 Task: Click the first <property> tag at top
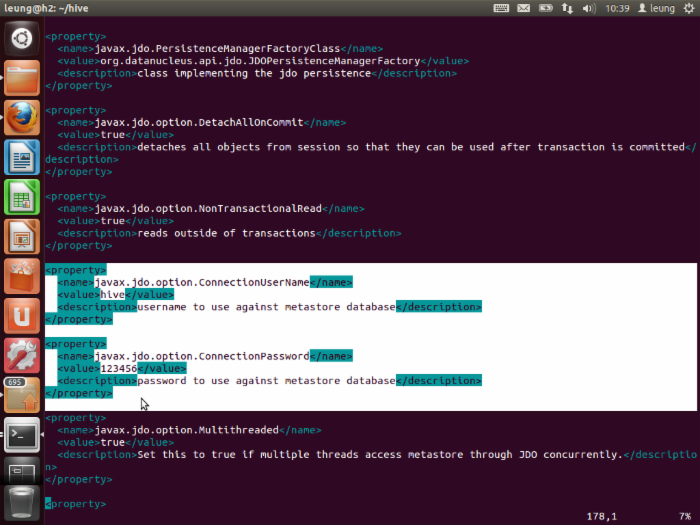click(x=76, y=36)
